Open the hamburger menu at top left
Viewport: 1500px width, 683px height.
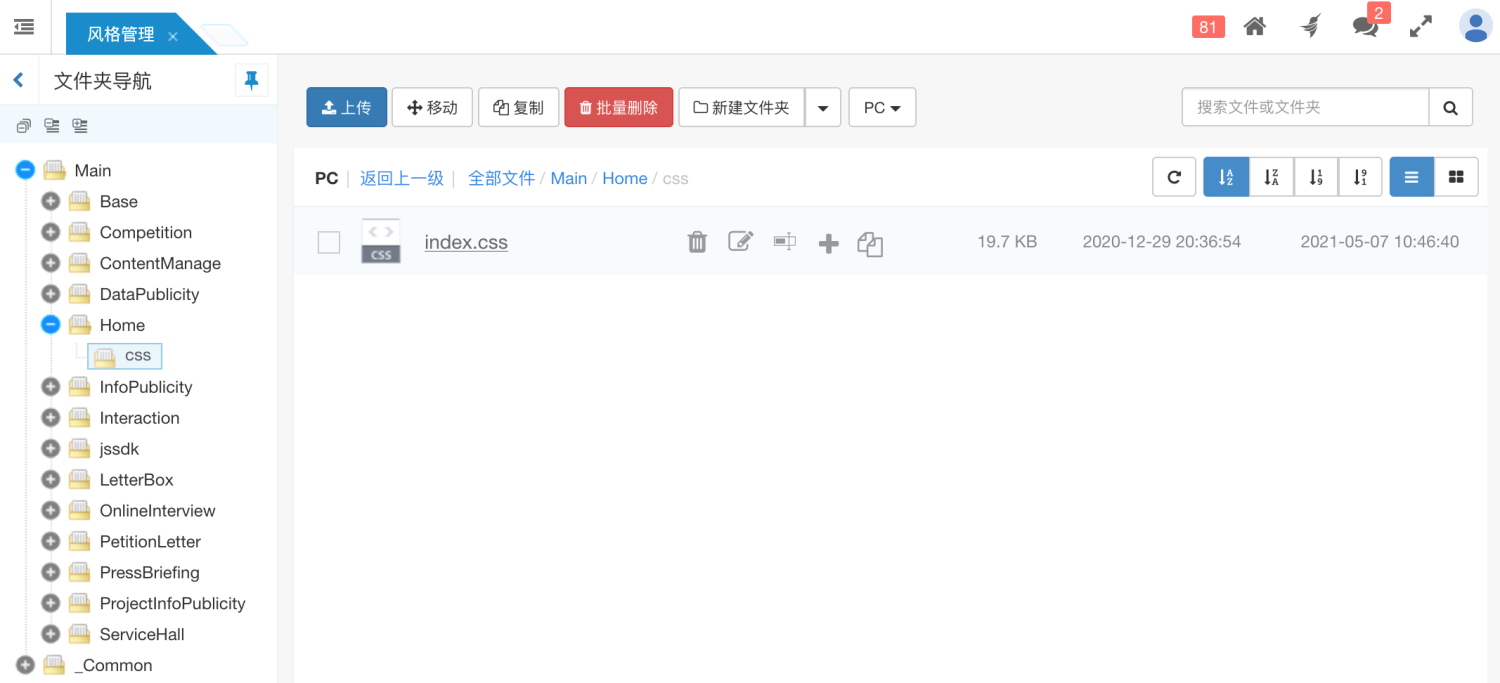[24, 27]
